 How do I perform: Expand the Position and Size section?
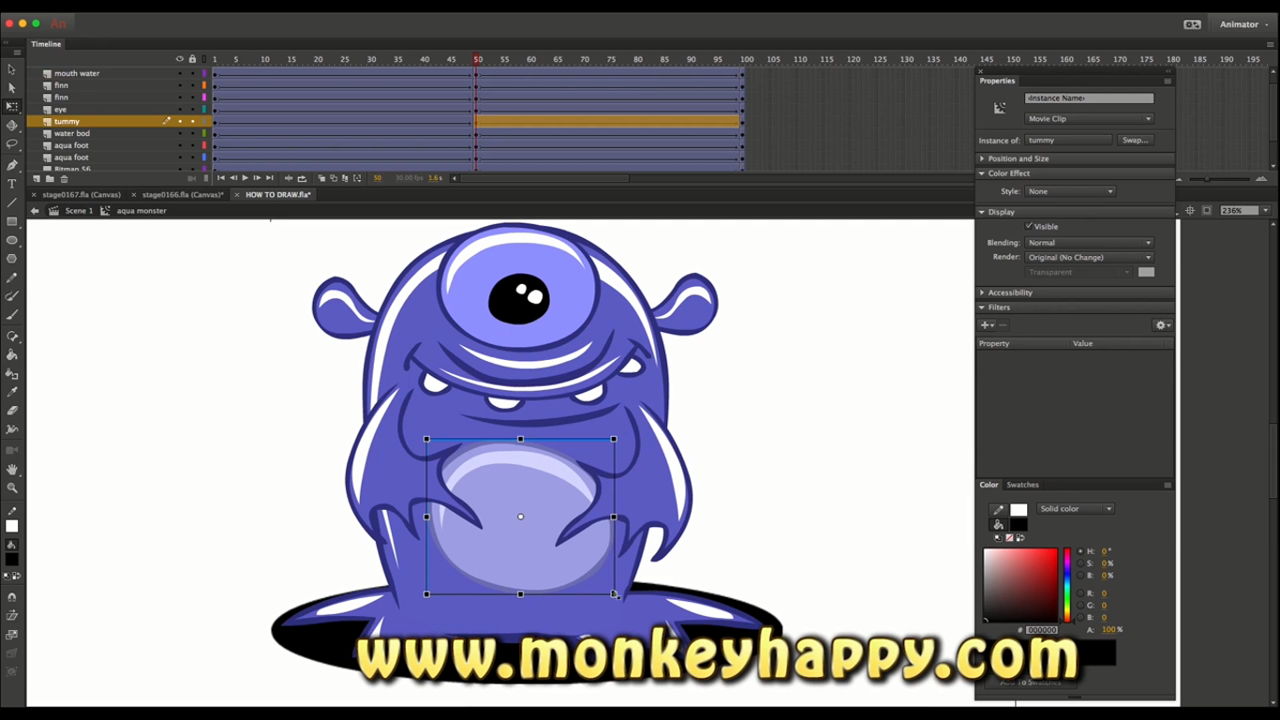click(x=982, y=158)
